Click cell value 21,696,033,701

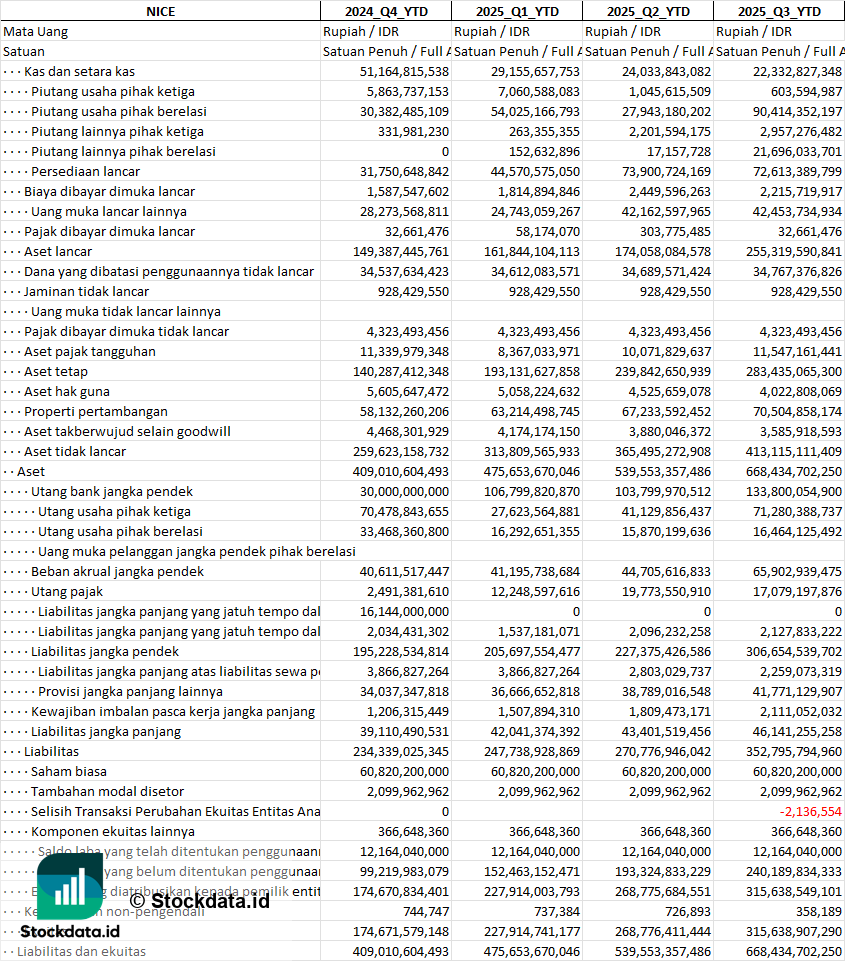click(798, 151)
